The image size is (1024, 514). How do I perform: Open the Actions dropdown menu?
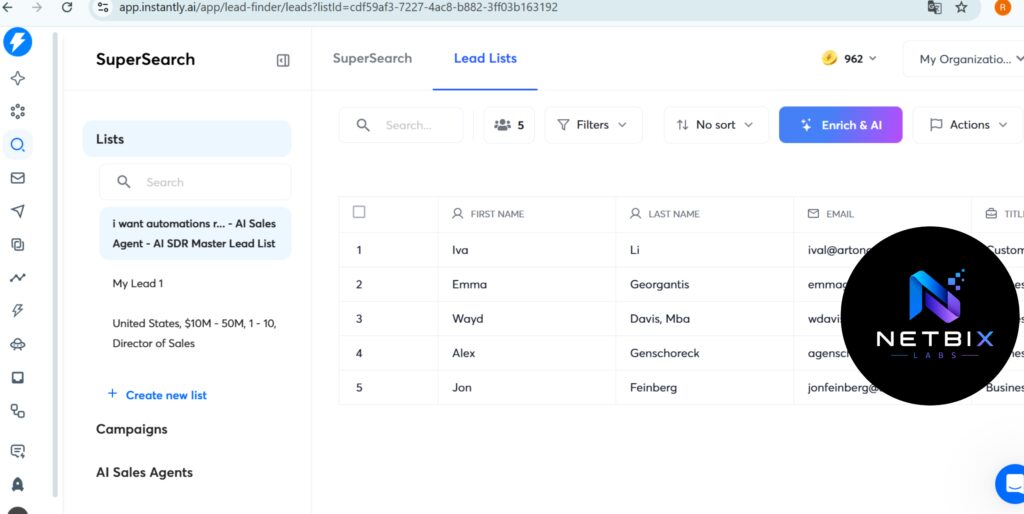click(x=968, y=125)
